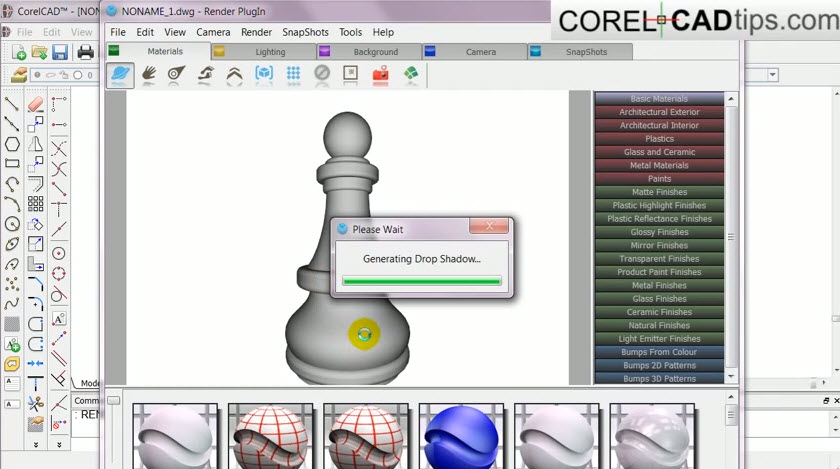This screenshot has width=840, height=469.
Task: Click CorelCAD Open folder icon
Action: (39, 53)
